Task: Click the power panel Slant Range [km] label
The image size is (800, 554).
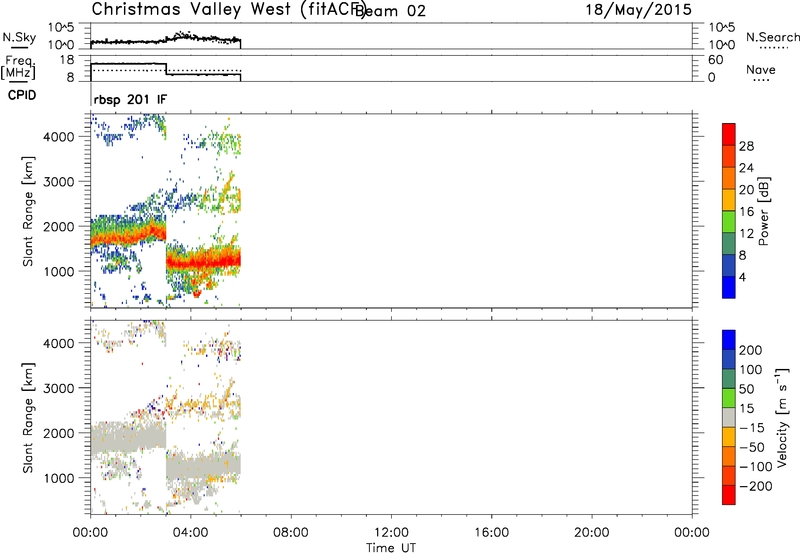Action: point(28,211)
